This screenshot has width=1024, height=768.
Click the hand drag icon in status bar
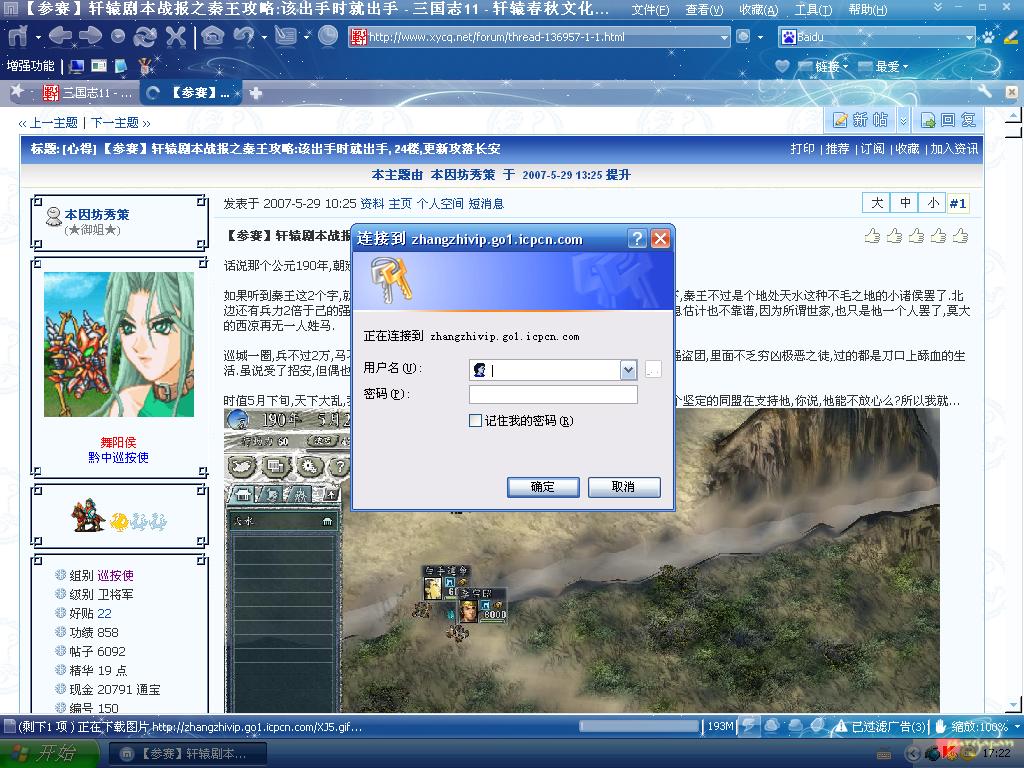[x=940, y=726]
